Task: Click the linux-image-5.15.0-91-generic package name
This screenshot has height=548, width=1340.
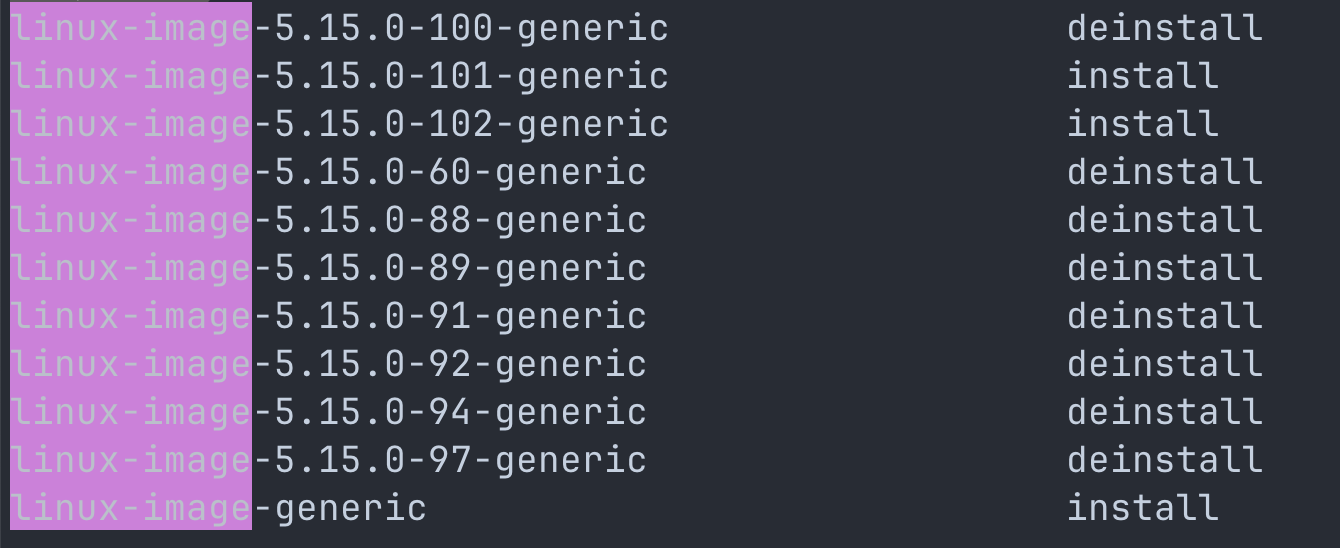Action: pos(328,316)
